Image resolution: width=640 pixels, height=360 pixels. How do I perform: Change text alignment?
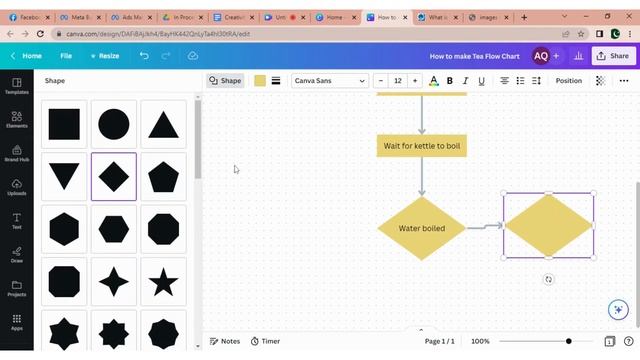click(504, 81)
